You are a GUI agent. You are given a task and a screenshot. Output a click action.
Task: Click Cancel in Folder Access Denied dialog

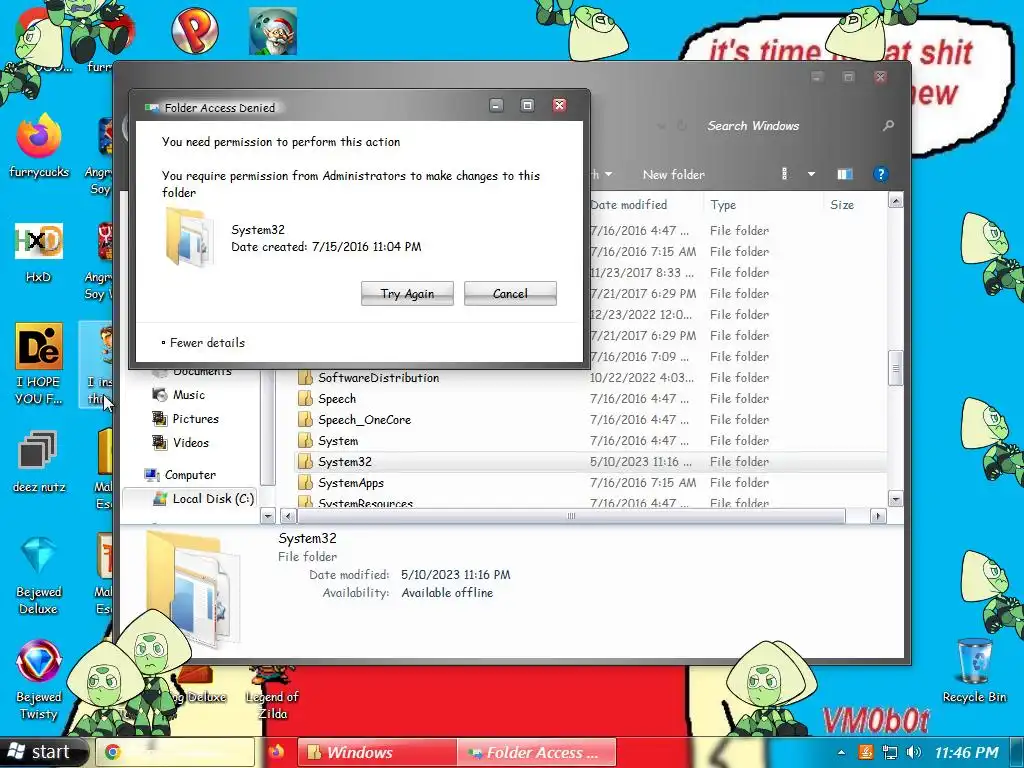tap(510, 293)
